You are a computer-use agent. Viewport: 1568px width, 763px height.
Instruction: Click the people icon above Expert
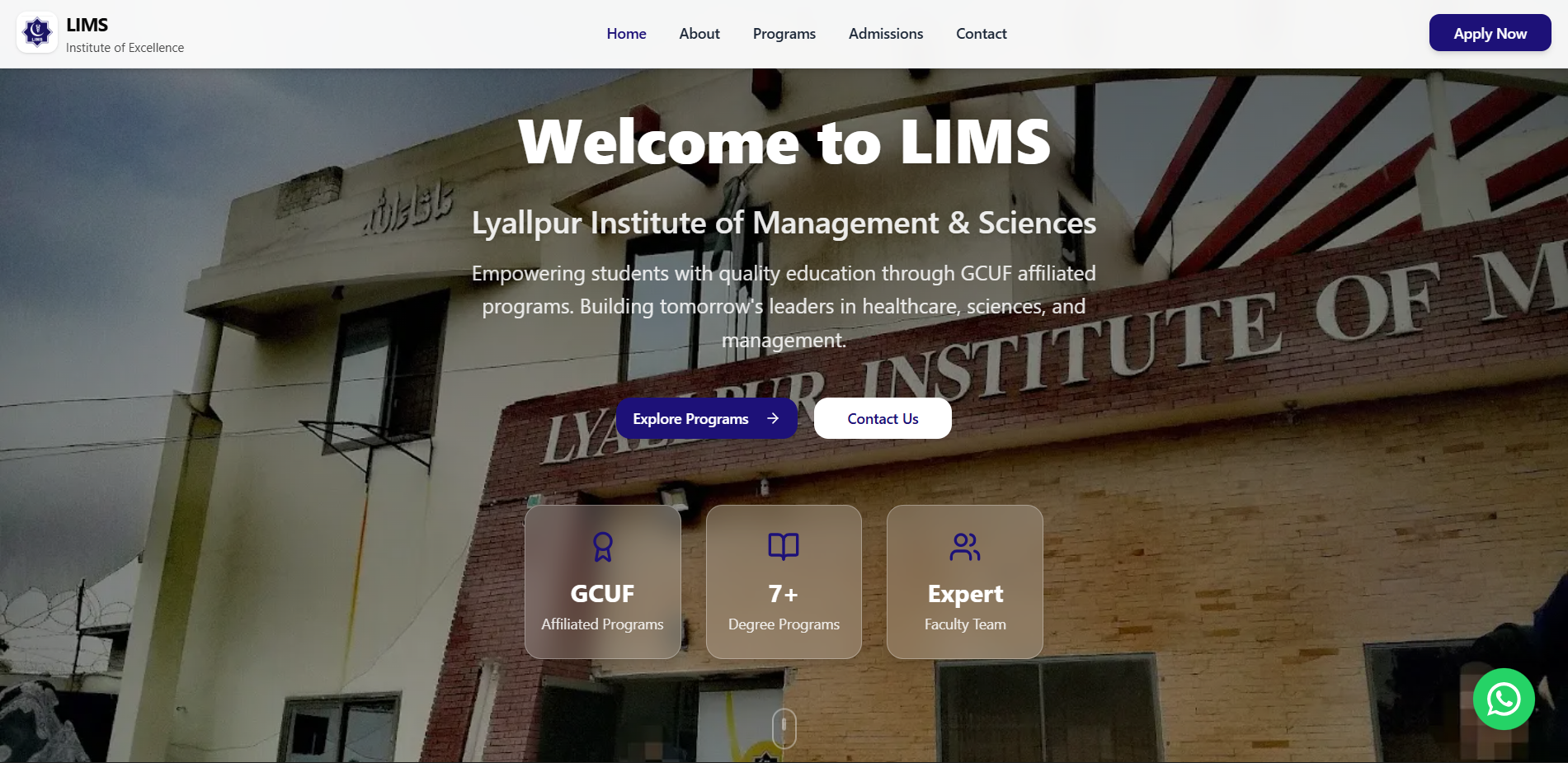pos(964,547)
